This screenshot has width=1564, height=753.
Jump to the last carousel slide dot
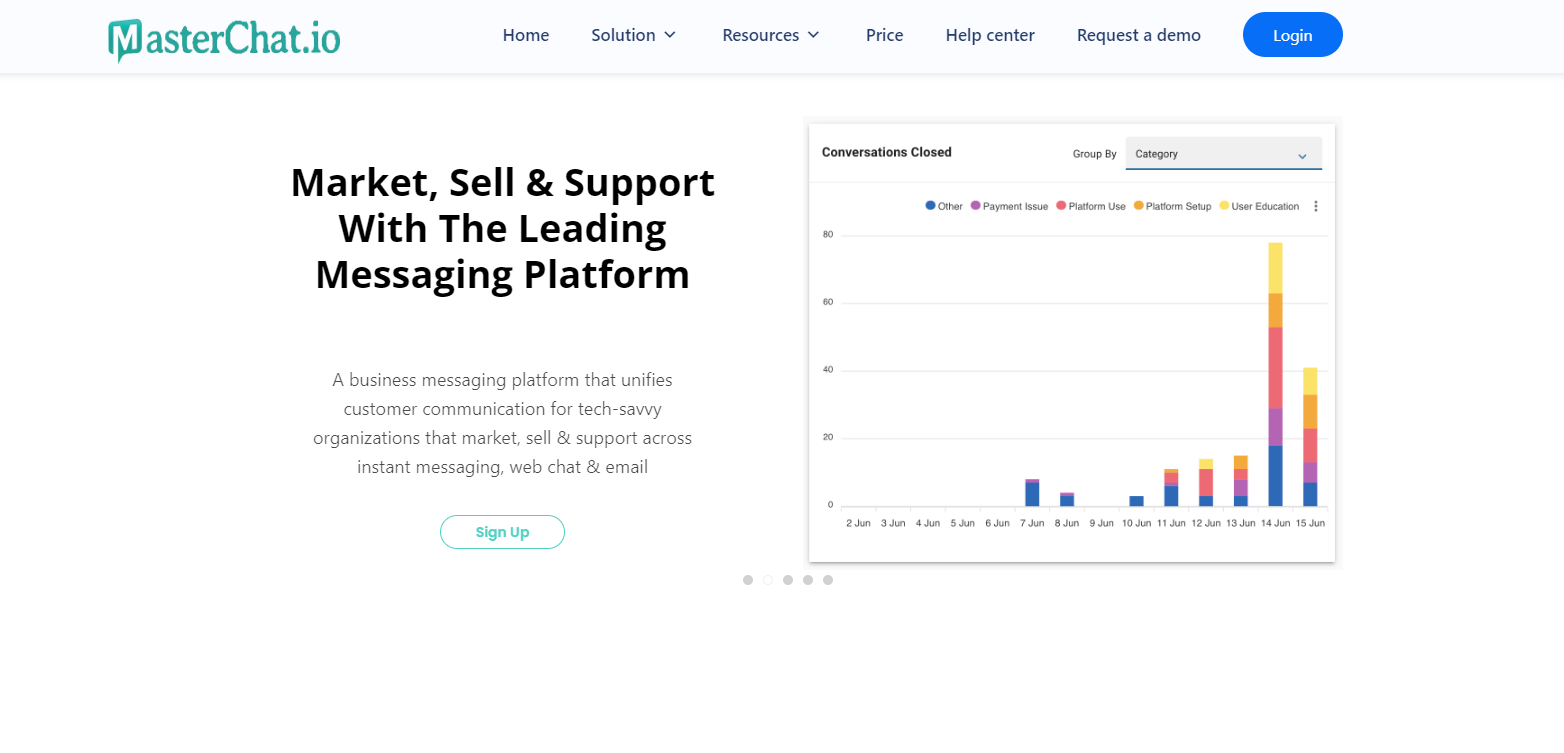tap(828, 580)
